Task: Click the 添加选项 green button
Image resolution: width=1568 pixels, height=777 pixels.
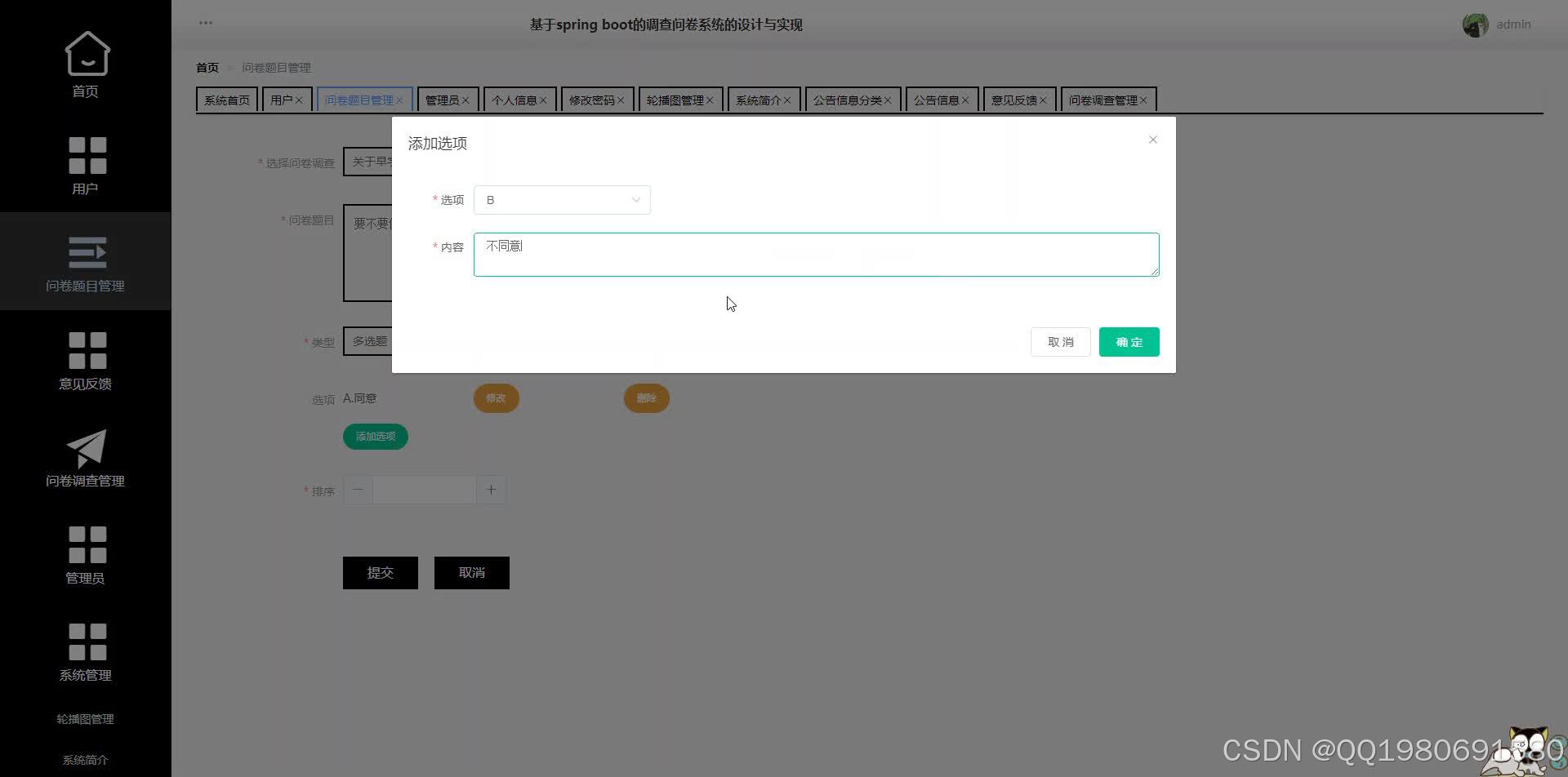Action: click(375, 436)
